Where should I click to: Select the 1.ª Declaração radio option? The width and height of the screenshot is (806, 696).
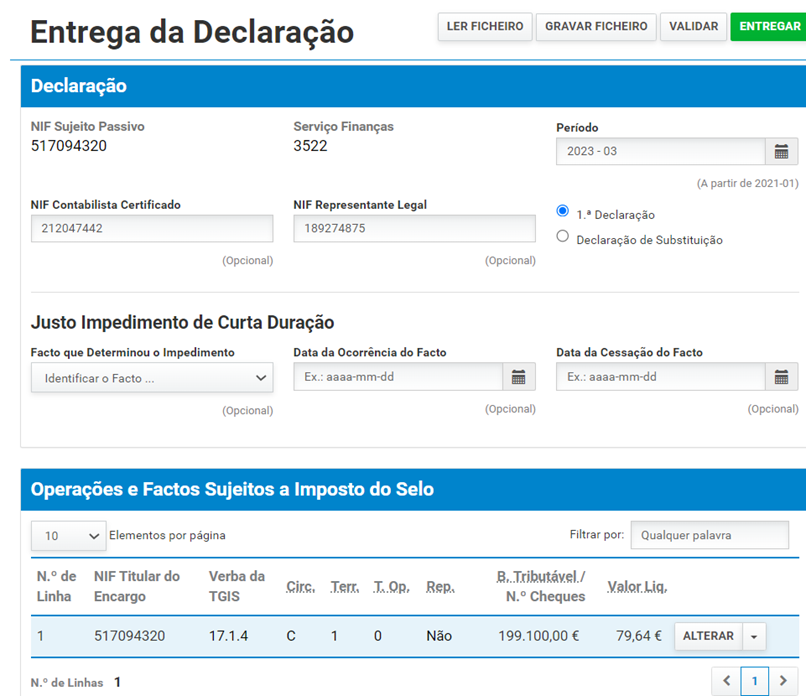(563, 212)
